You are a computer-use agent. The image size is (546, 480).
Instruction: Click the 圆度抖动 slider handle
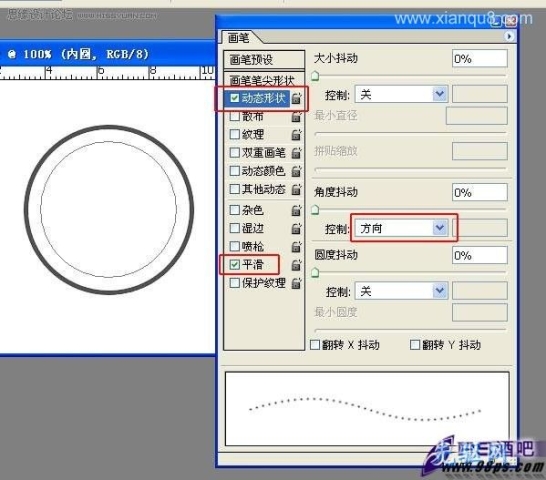pos(315,272)
